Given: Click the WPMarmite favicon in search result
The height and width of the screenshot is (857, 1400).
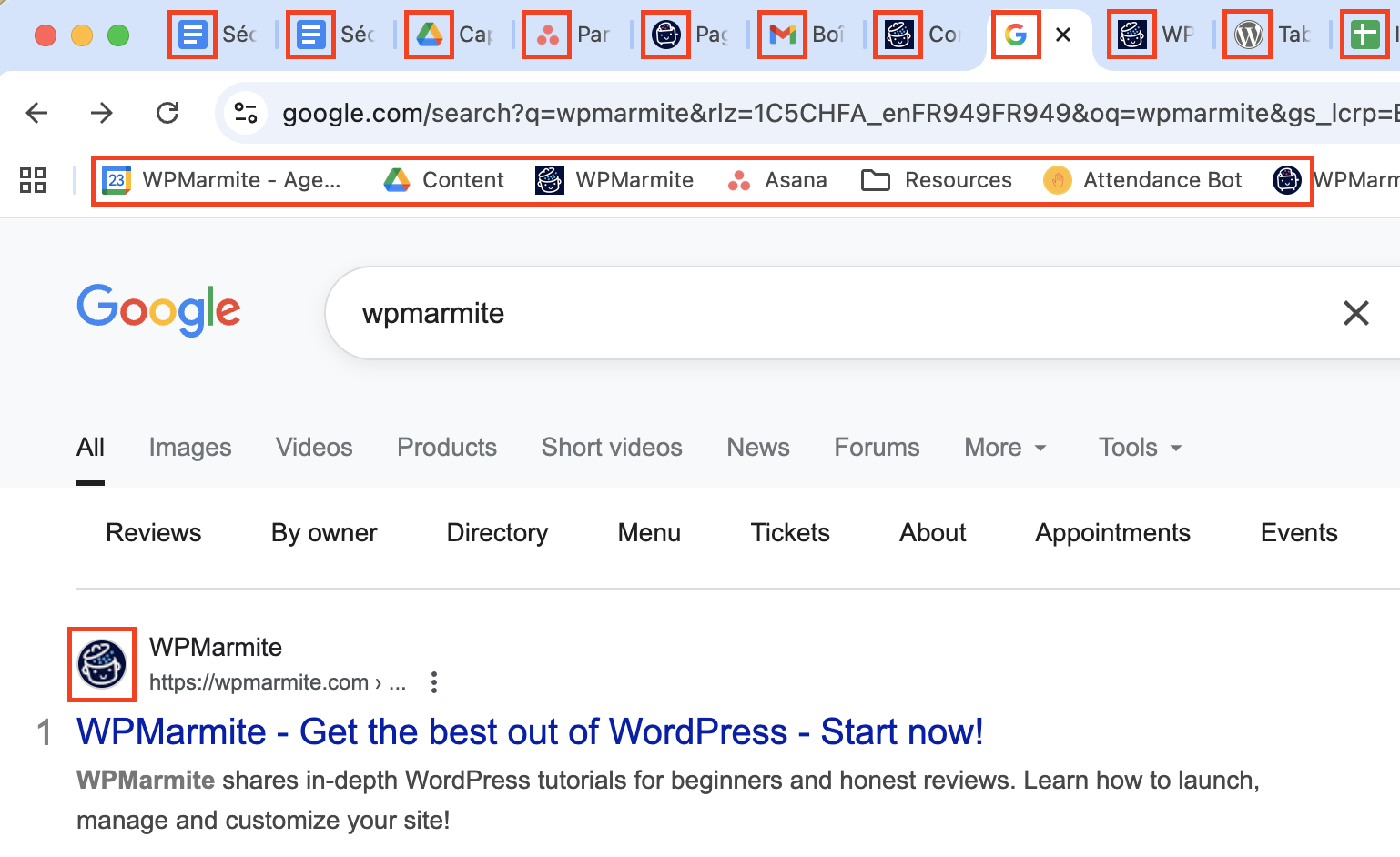Looking at the screenshot, I should point(102,664).
